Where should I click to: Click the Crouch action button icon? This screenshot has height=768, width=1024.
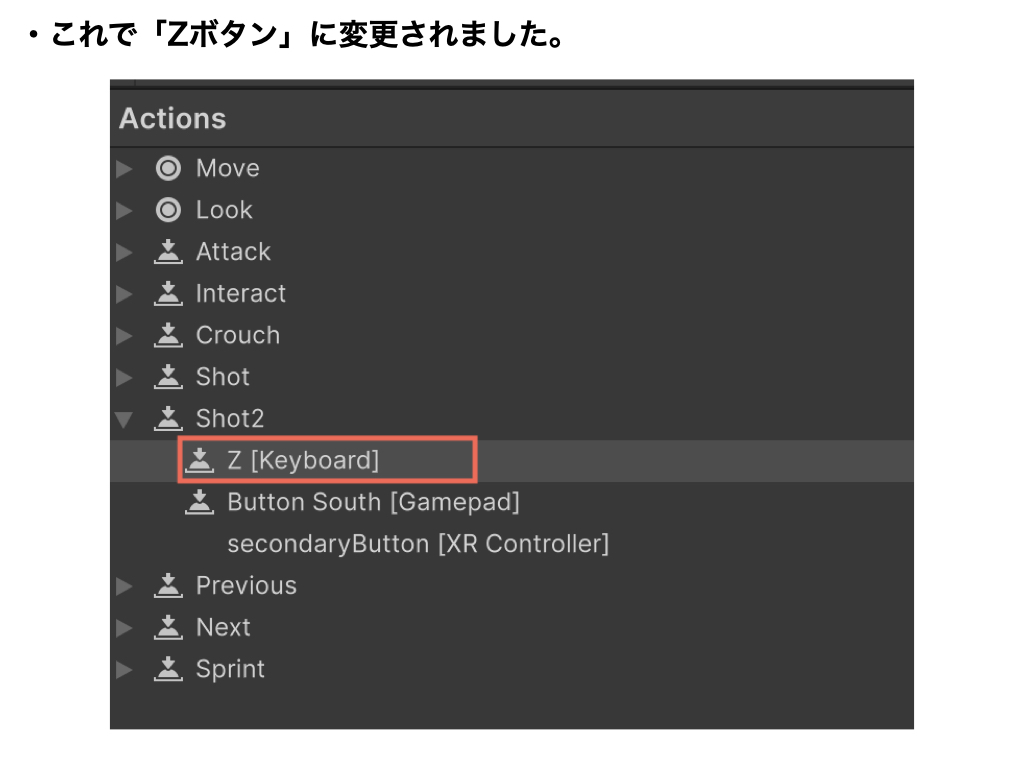[168, 335]
